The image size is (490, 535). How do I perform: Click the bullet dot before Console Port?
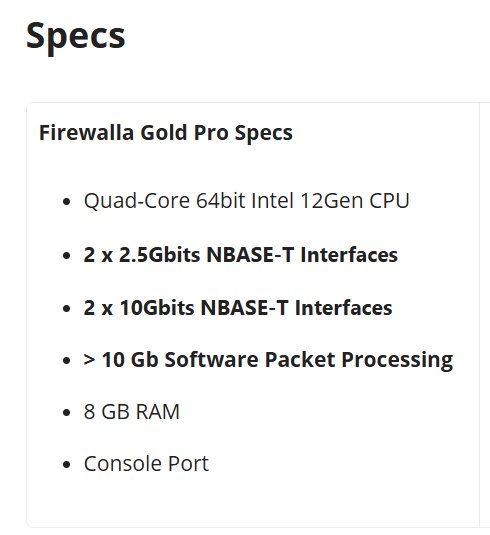point(67,464)
